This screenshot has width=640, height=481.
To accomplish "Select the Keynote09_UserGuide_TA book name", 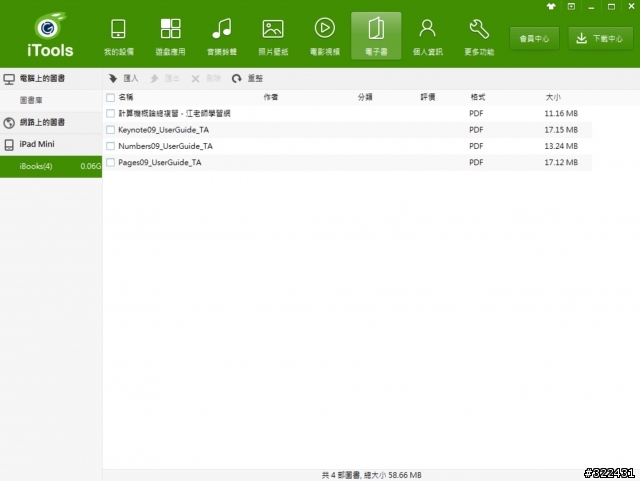I will click(x=163, y=130).
